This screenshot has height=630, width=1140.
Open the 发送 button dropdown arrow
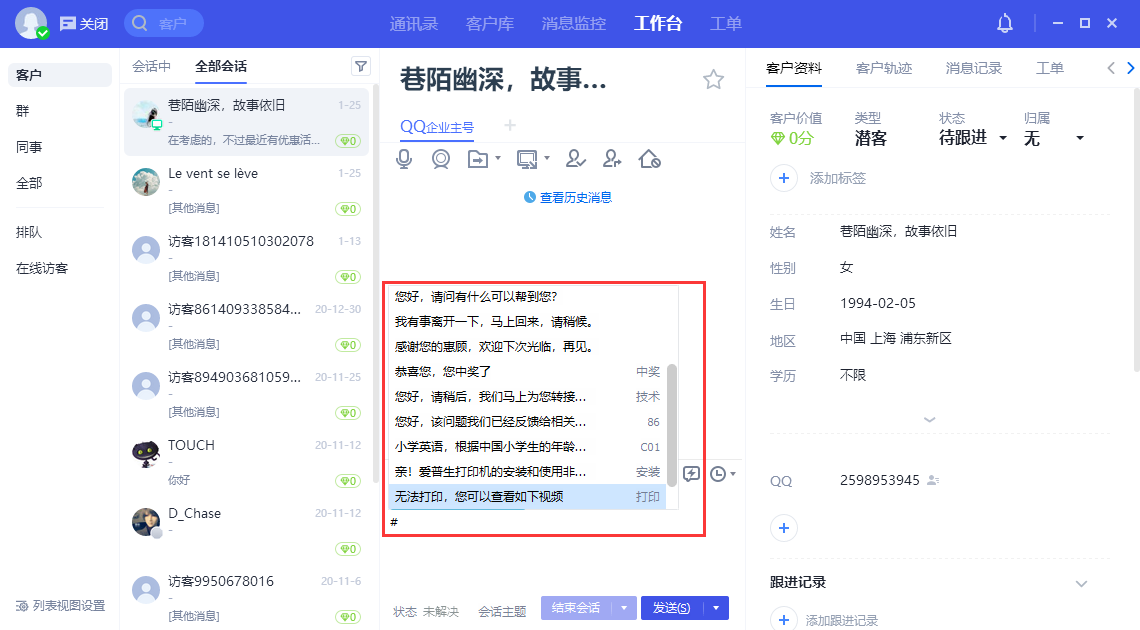(717, 608)
